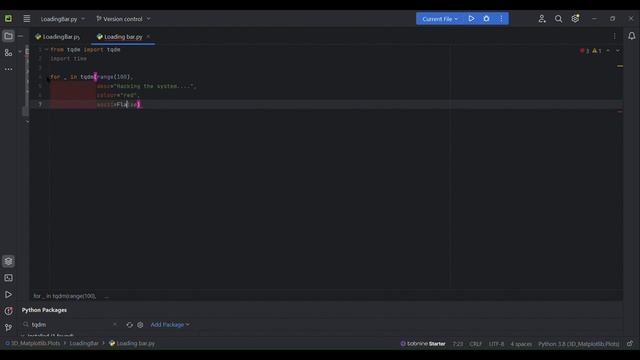This screenshot has height=360, width=640.
Task: Open the Run tool window in sidebar
Action: click(x=8, y=294)
